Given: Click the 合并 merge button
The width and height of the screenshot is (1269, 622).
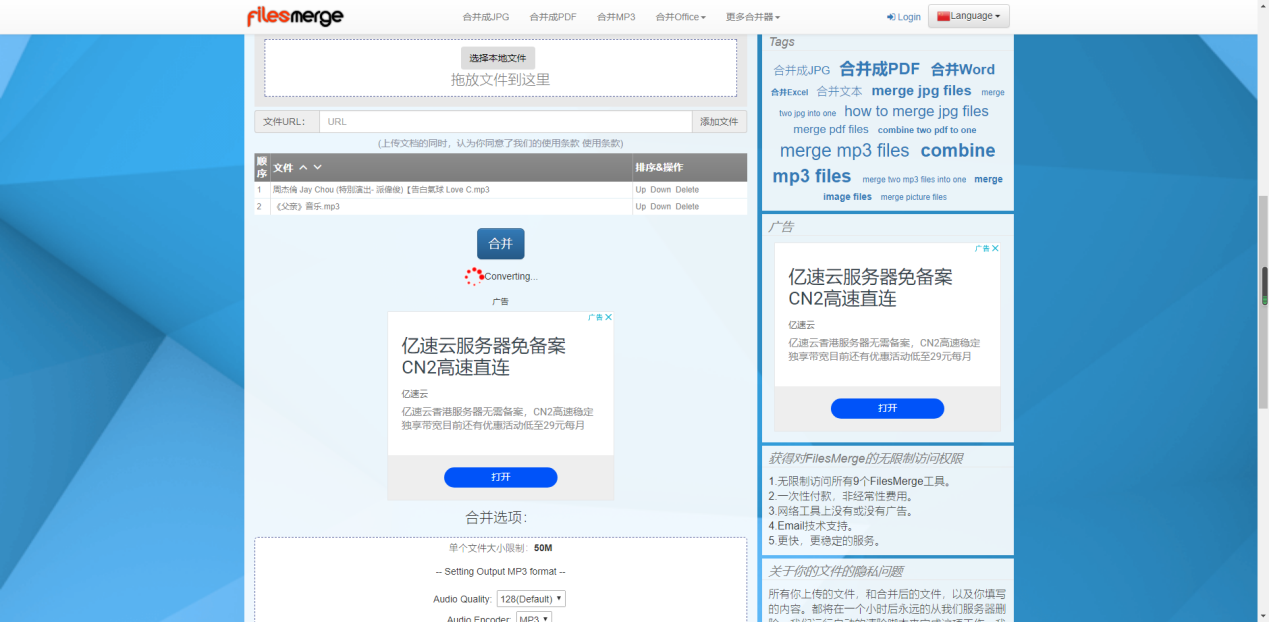Looking at the screenshot, I should [x=500, y=244].
